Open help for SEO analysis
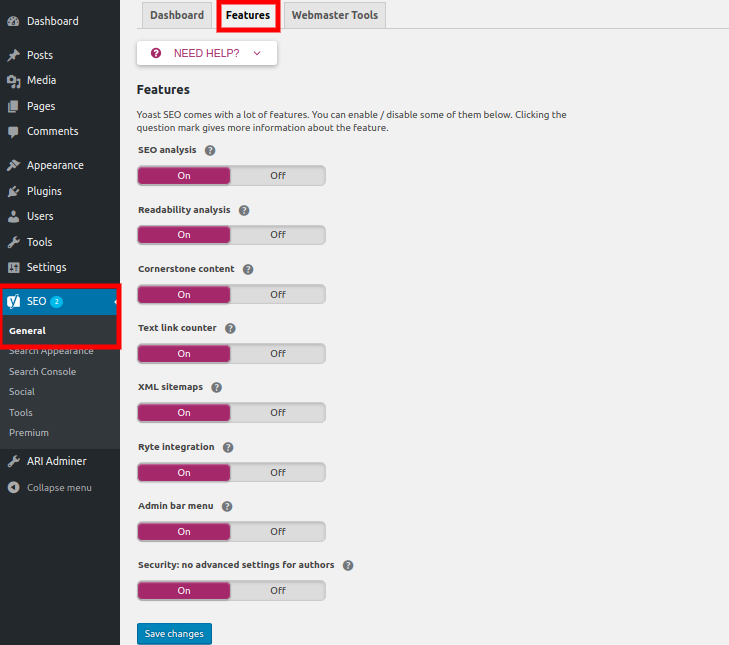 pos(210,150)
